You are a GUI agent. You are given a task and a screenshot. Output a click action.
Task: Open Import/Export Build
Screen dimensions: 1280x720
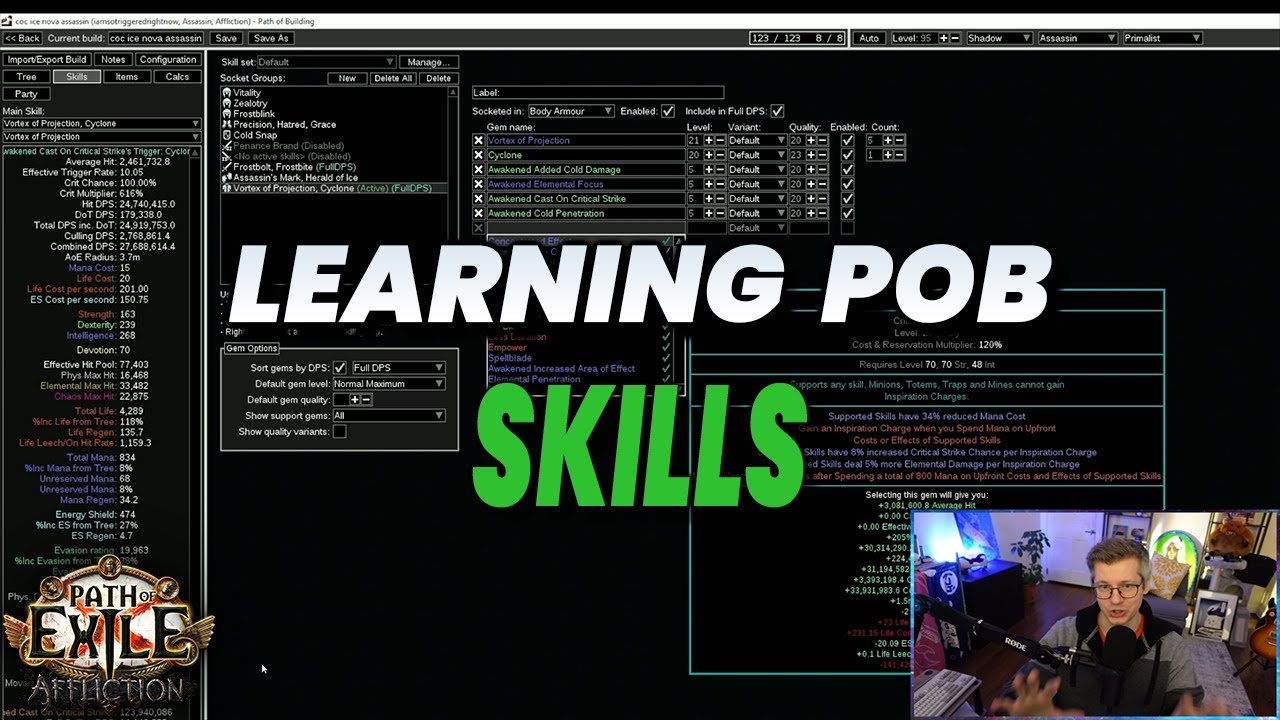point(47,60)
